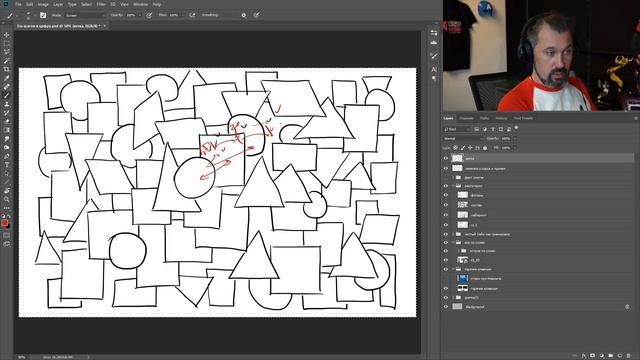Image resolution: width=640 pixels, height=360 pixels.
Task: Open the layer blend mode dropdown Normal
Action: pos(462,138)
